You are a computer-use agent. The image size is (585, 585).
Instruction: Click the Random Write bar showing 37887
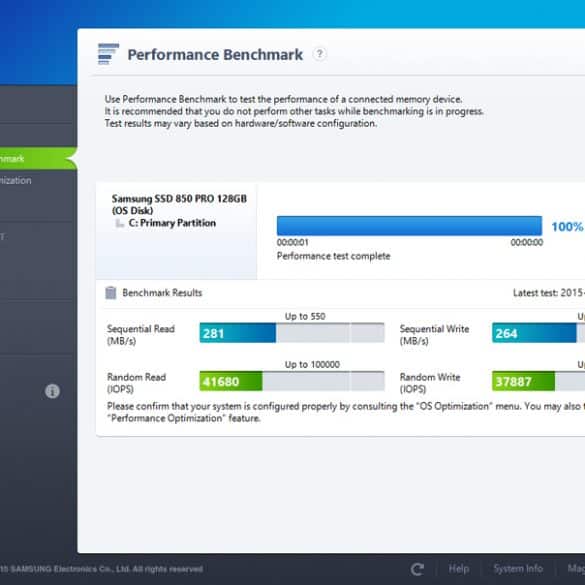coord(538,381)
